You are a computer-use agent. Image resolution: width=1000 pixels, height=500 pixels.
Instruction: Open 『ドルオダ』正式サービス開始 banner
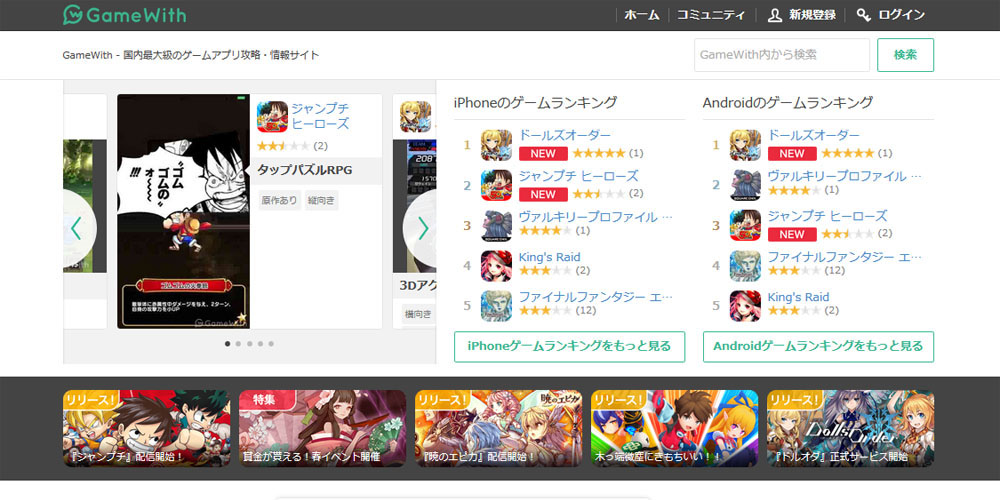pyautogui.click(x=851, y=429)
